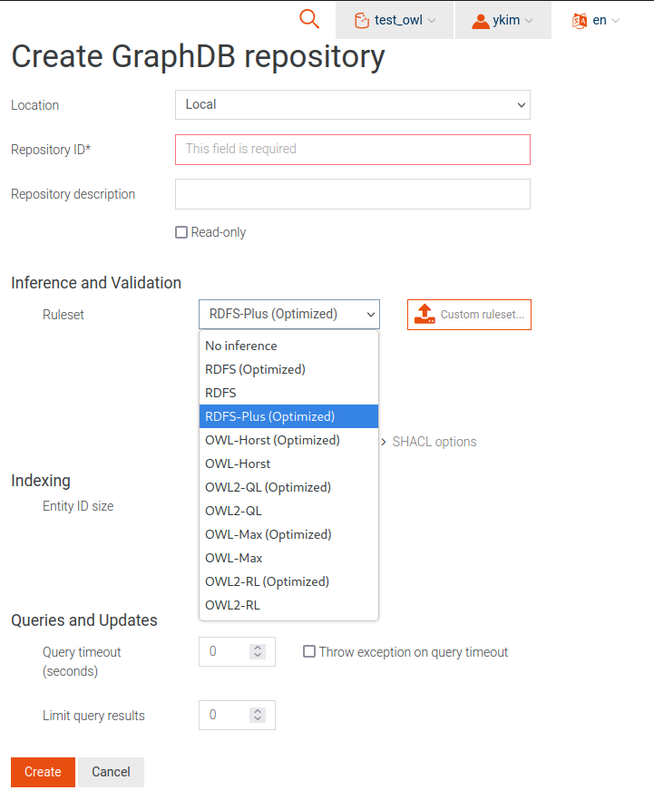Open the en language selector

point(596,20)
